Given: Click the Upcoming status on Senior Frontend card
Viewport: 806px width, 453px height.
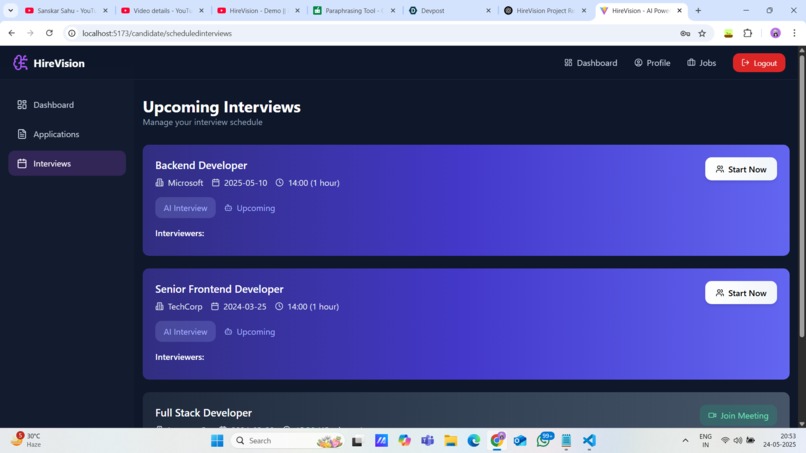Looking at the screenshot, I should pyautogui.click(x=250, y=332).
